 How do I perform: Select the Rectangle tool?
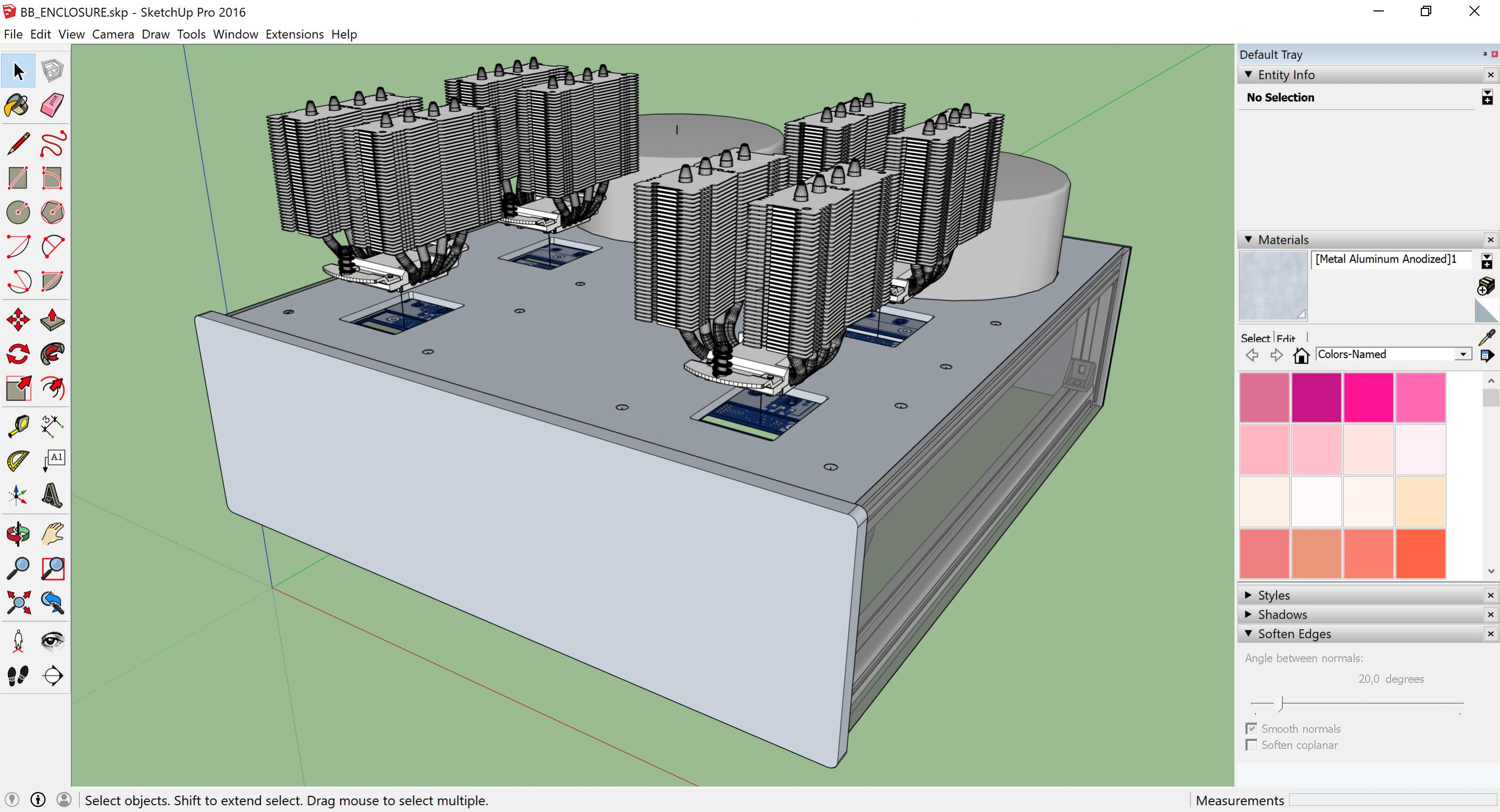coord(18,178)
